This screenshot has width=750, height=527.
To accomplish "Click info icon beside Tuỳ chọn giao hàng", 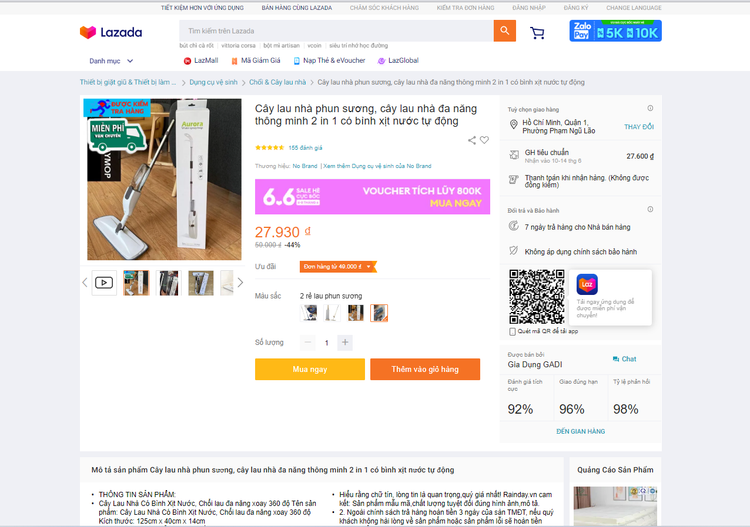I will (650, 108).
